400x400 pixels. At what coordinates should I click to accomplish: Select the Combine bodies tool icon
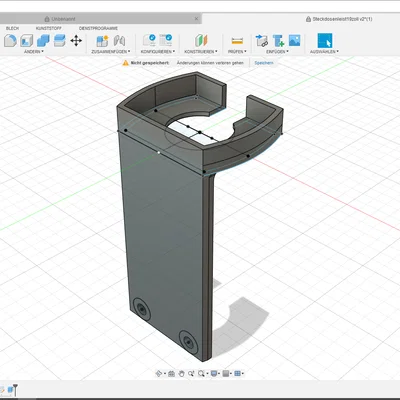pos(43,41)
